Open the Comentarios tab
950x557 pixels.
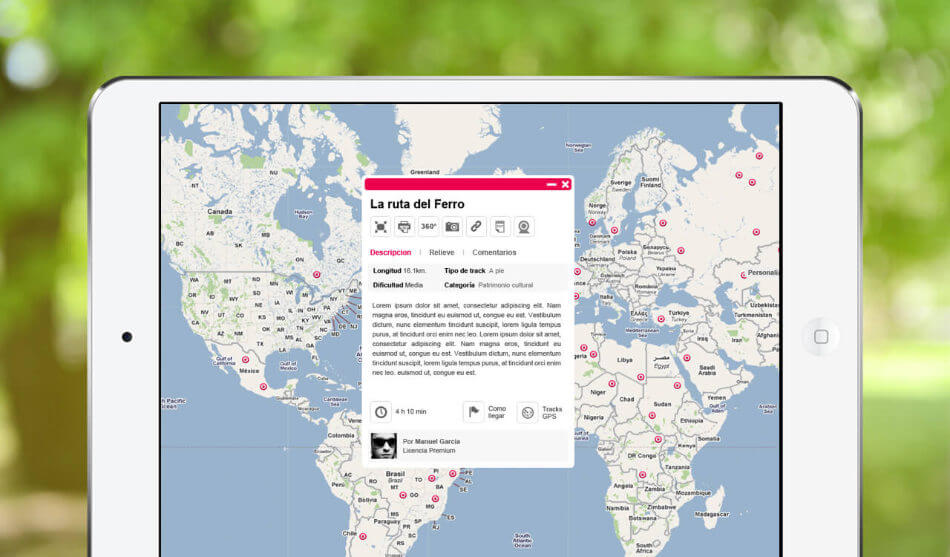[494, 253]
